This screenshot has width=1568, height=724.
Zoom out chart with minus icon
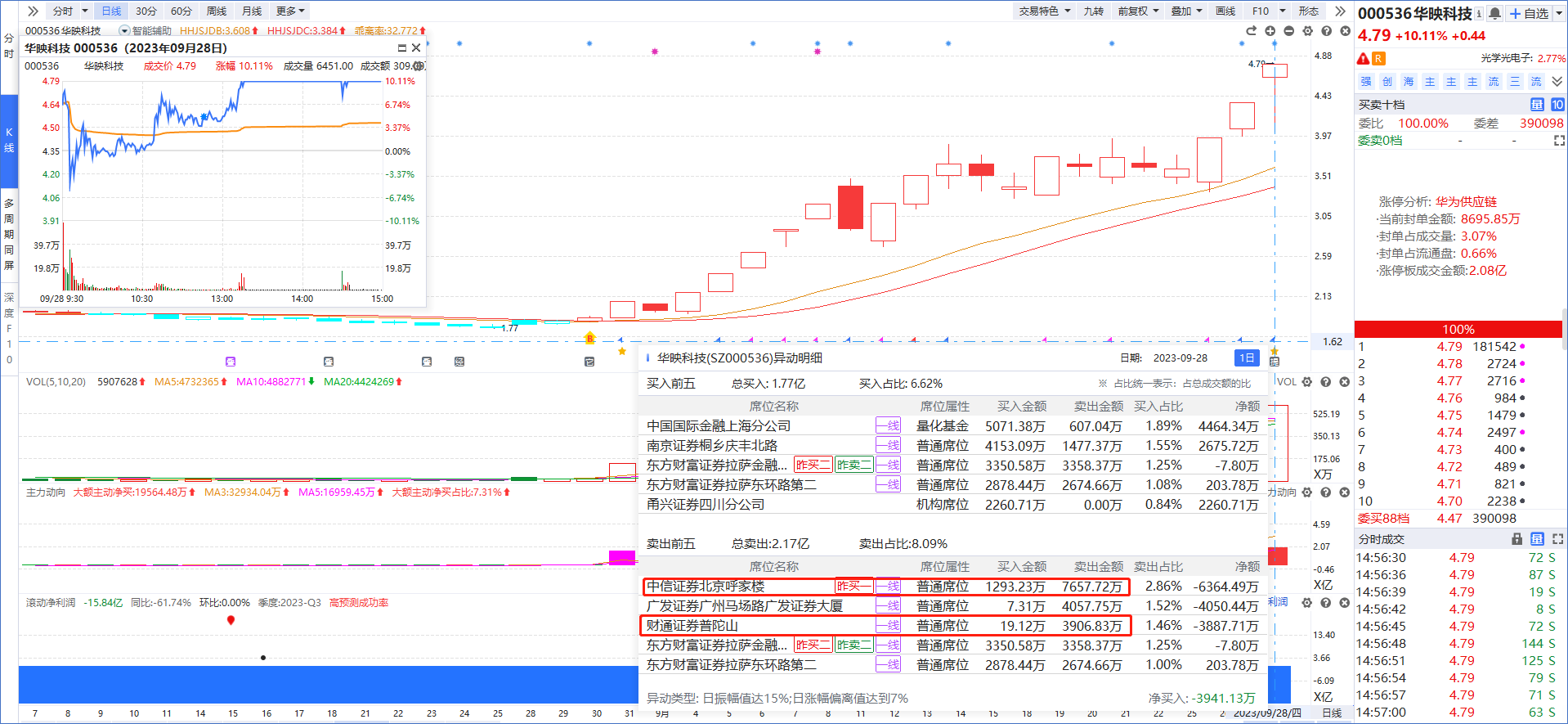point(1288,31)
